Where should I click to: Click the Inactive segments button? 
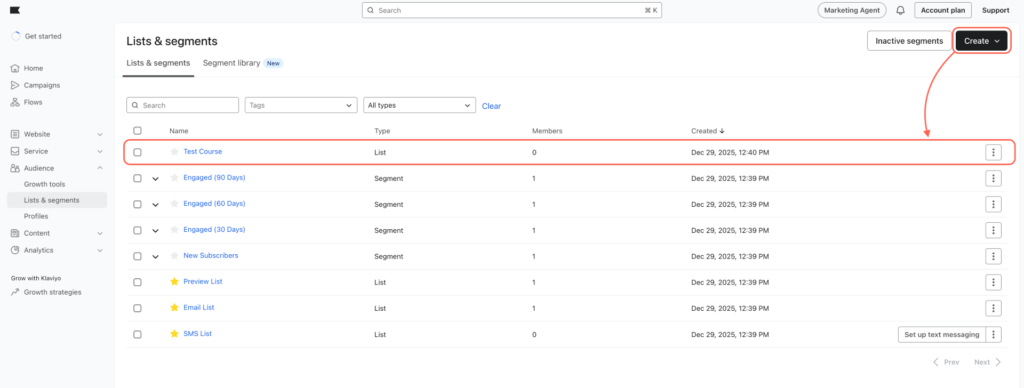pyautogui.click(x=909, y=40)
